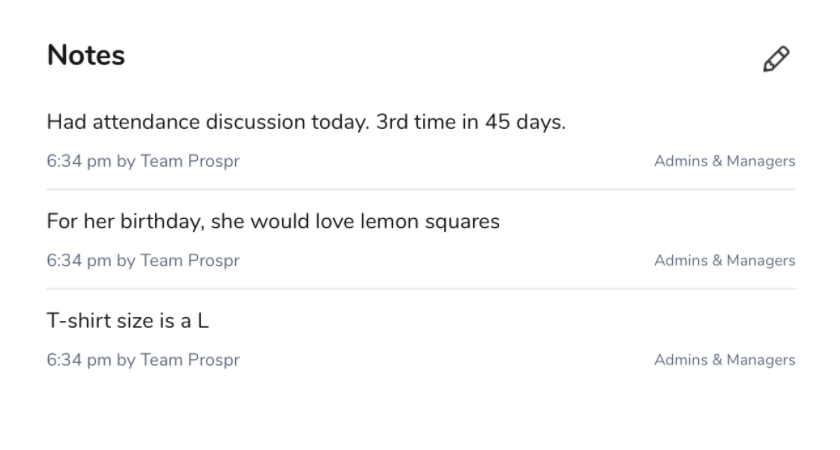
Task: Select the T-shirt size note text
Action: [x=127, y=321]
